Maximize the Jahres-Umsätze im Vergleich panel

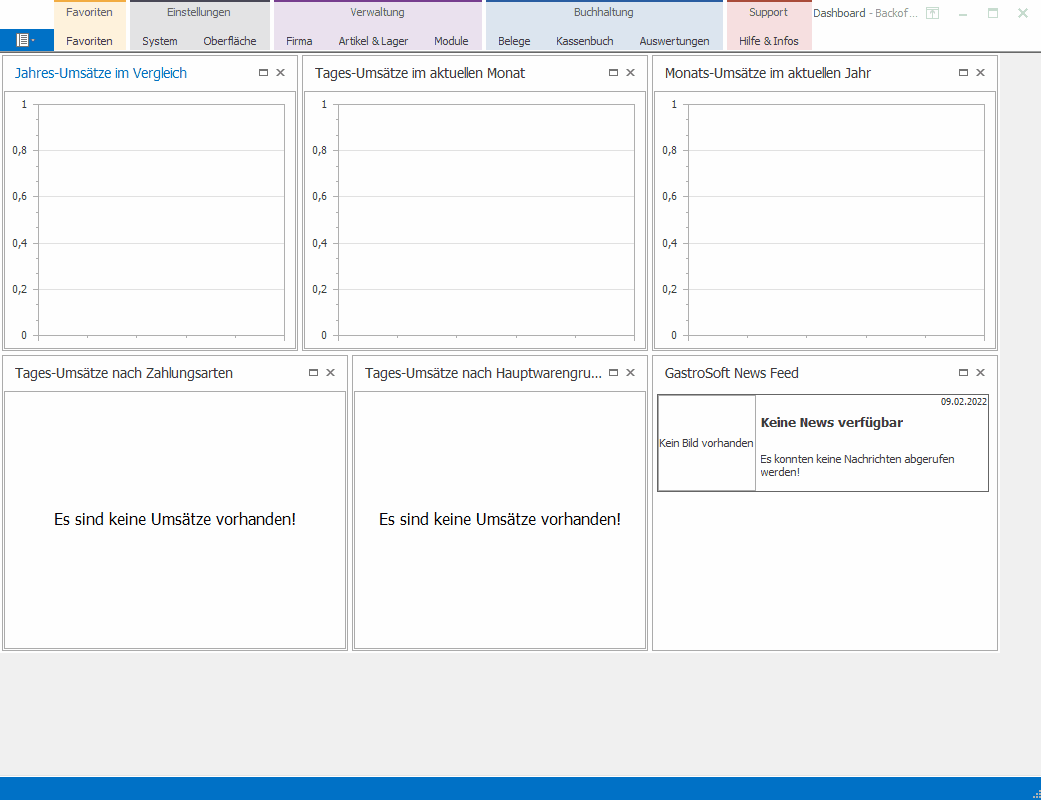(263, 73)
